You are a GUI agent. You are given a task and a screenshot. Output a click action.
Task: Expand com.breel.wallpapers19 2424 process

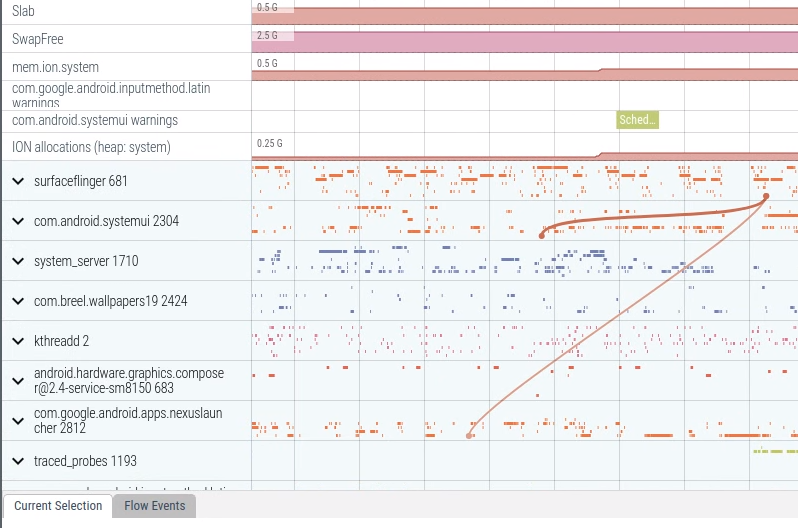(18, 301)
